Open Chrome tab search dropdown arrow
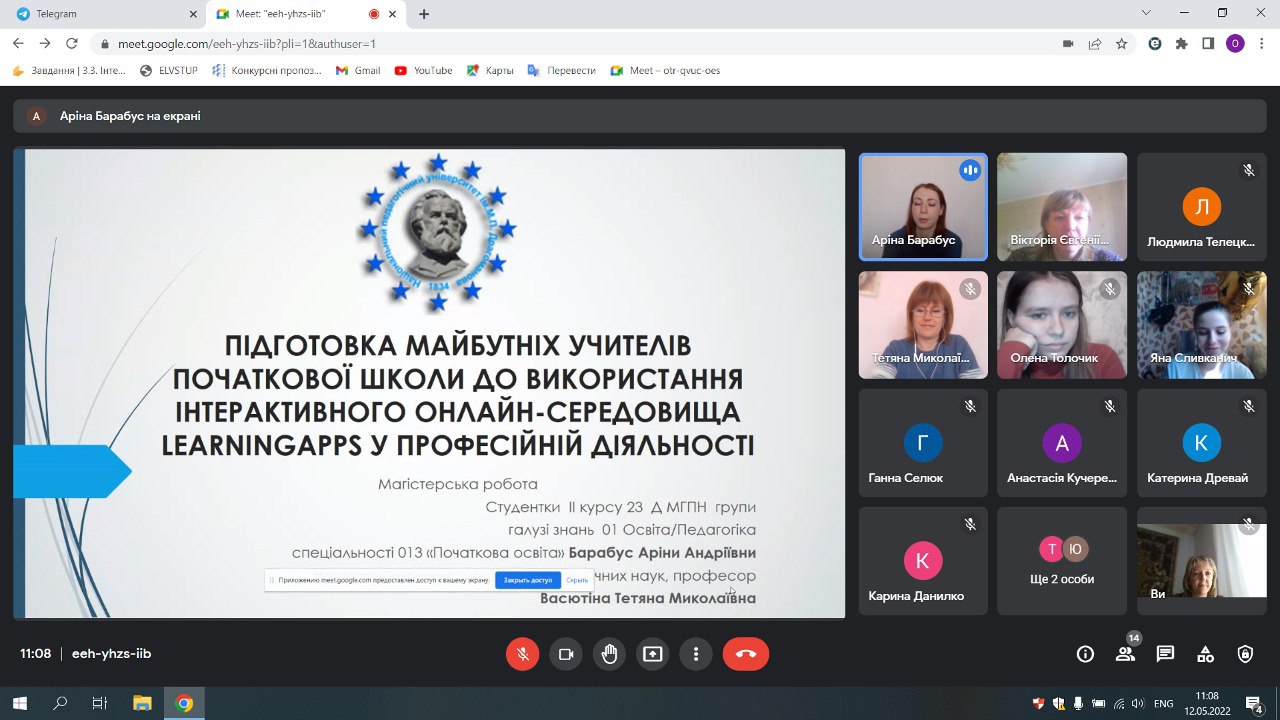The height and width of the screenshot is (720, 1280). [1146, 13]
